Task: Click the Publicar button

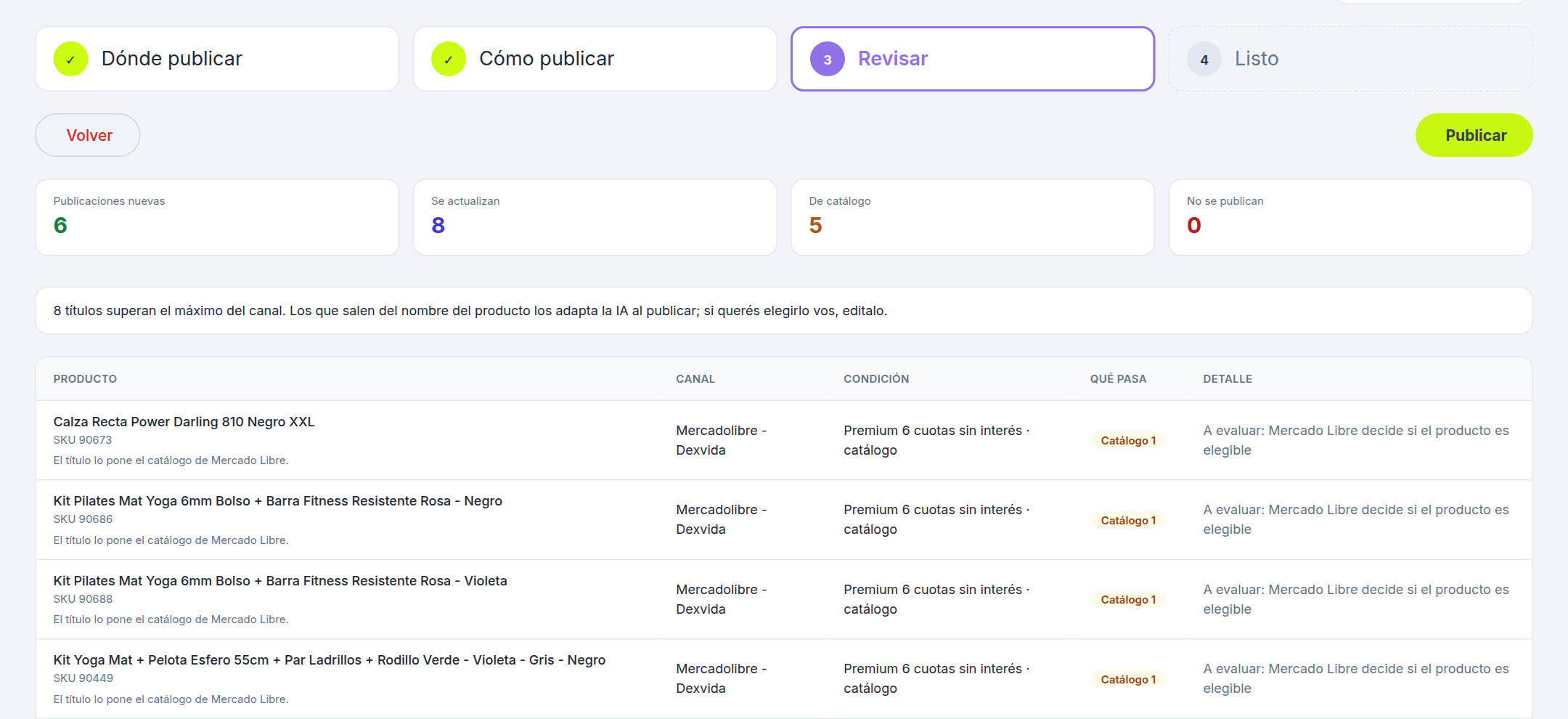Action: (x=1474, y=135)
